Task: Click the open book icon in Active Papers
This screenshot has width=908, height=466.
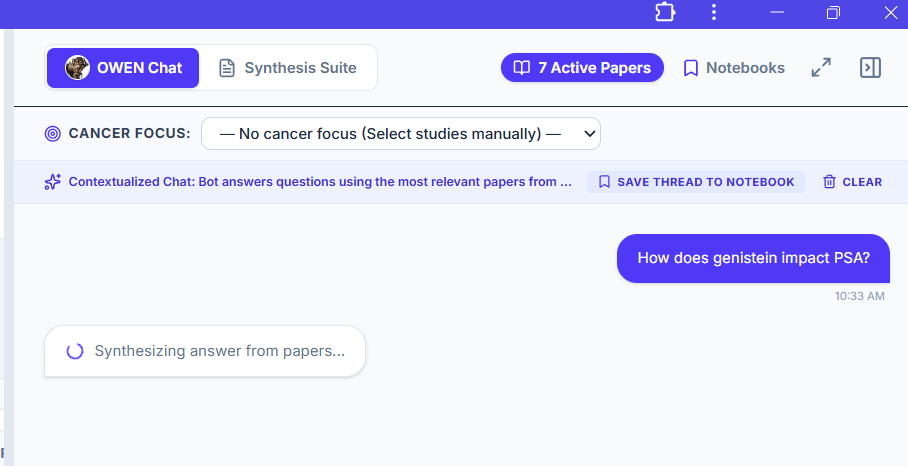Action: coord(522,68)
